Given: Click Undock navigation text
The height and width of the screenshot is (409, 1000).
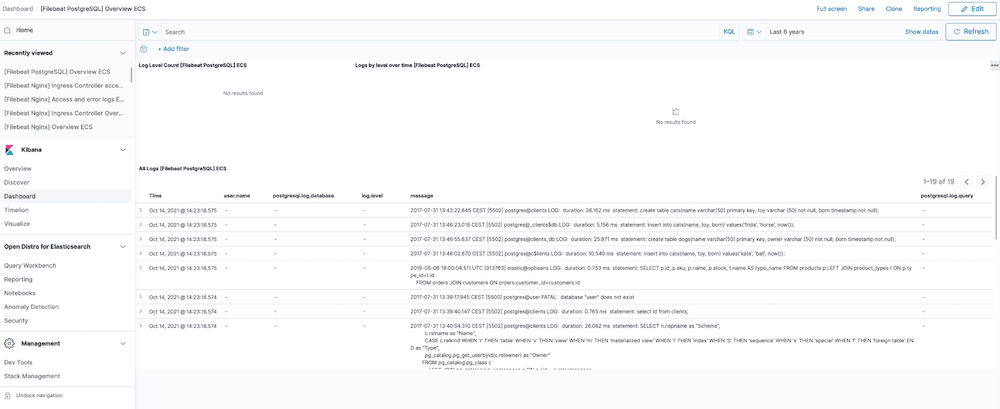Looking at the screenshot, I should click(40, 396).
